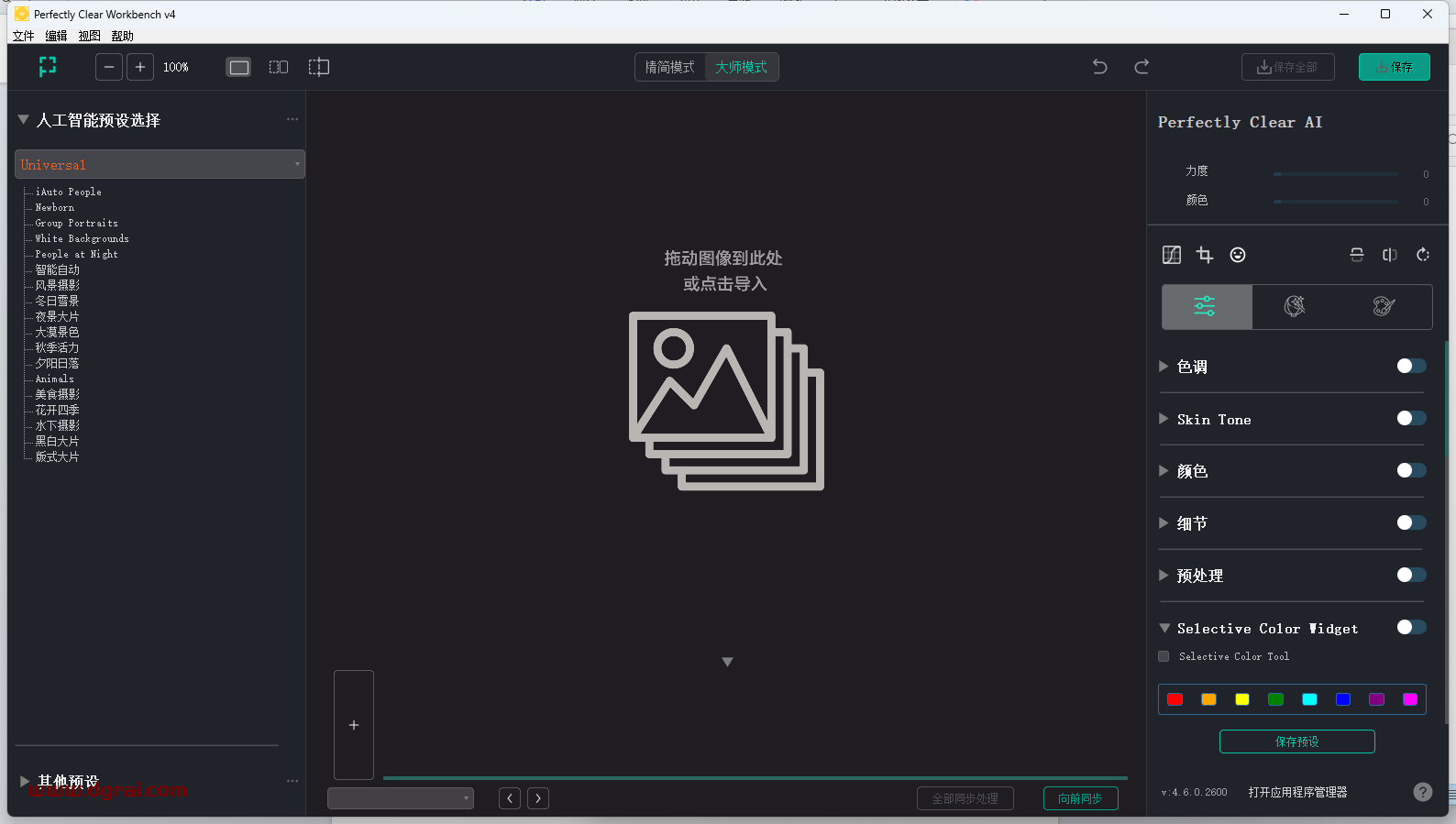1456x824 pixels.
Task: Expand the 颜色 section arrow
Action: tap(1164, 470)
